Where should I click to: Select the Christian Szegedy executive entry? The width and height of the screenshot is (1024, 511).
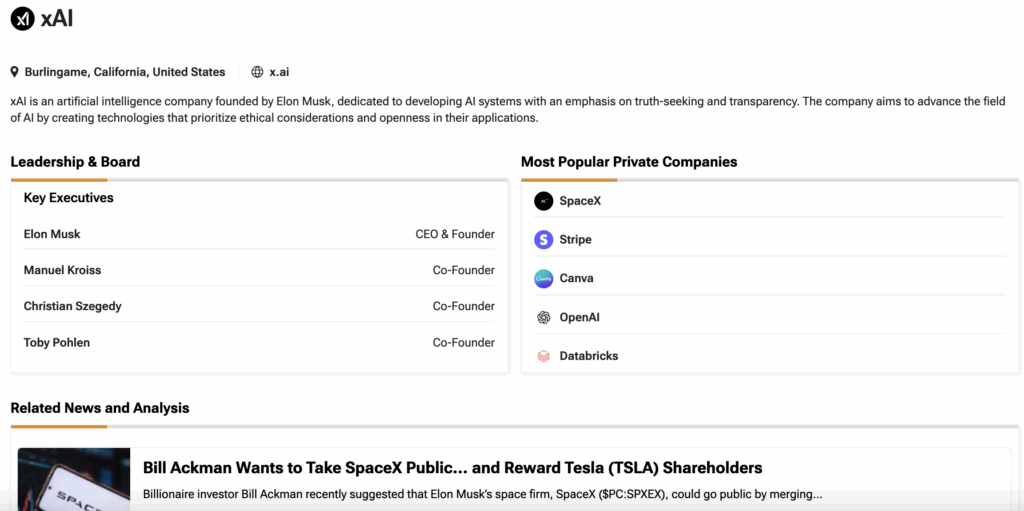pos(72,306)
